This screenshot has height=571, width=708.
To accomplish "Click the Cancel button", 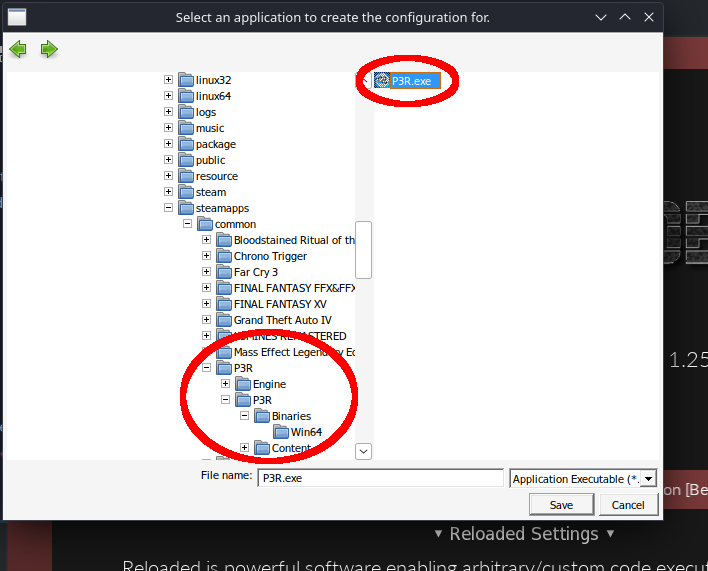I will [x=628, y=505].
